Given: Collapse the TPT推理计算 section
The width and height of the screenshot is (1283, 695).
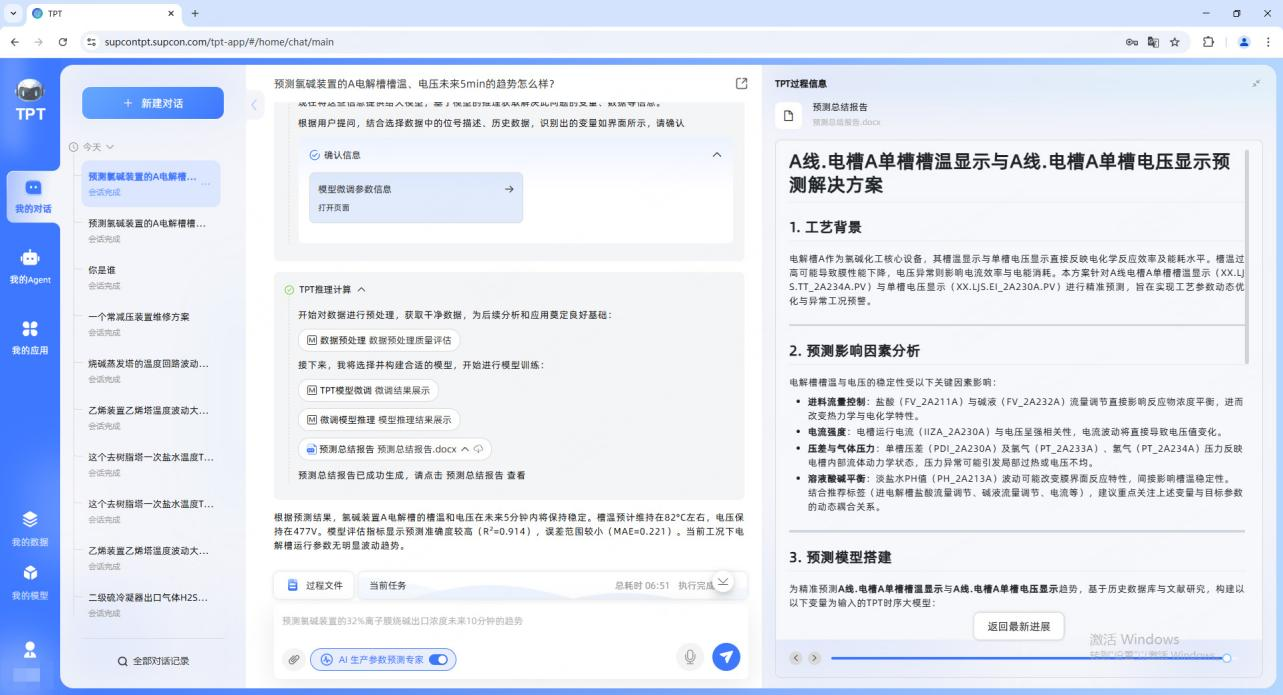Looking at the screenshot, I should 362,290.
